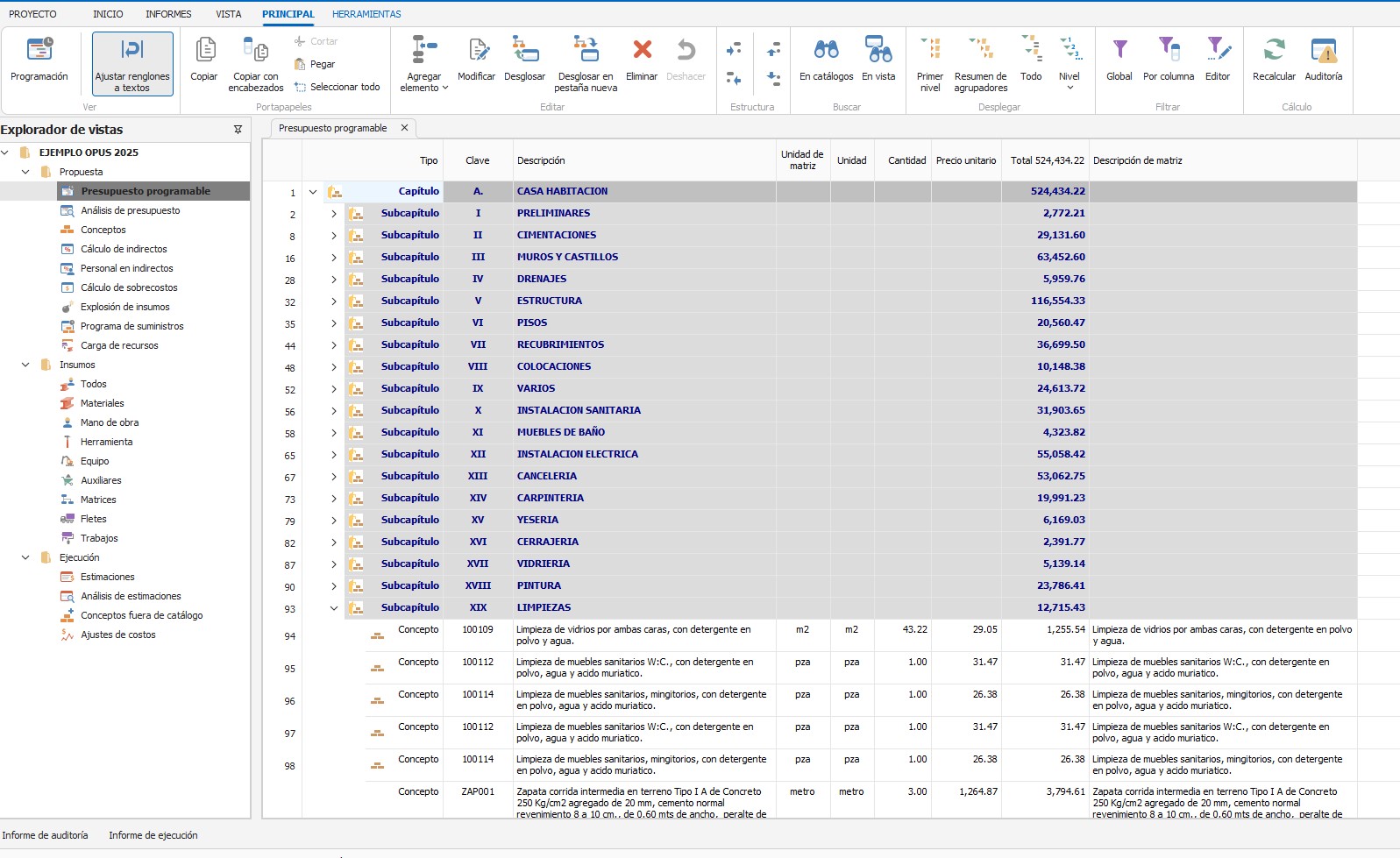1400x858 pixels.
Task: Collapse the LIMPIEZAS subchapter
Action: (x=334, y=607)
